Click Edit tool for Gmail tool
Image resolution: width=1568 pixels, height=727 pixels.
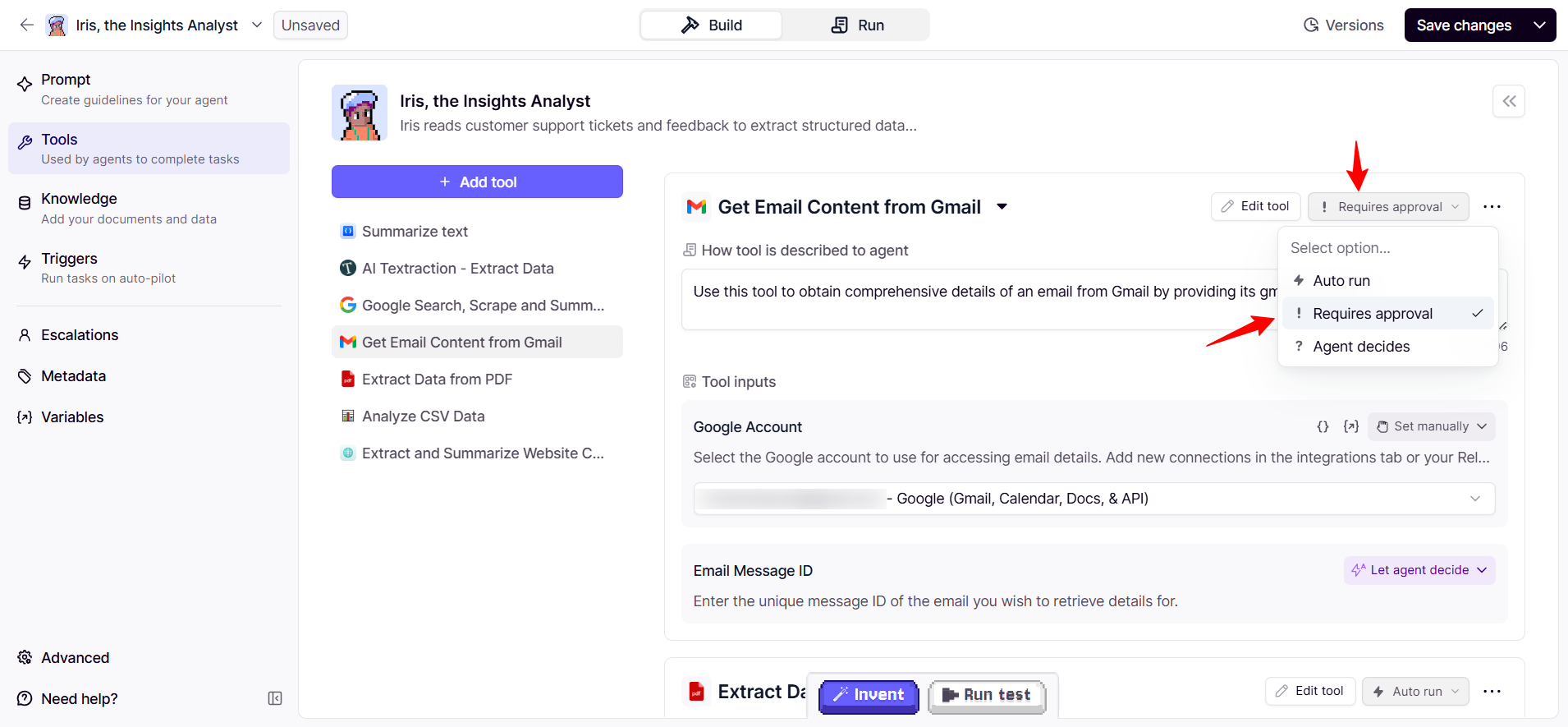[x=1255, y=206]
